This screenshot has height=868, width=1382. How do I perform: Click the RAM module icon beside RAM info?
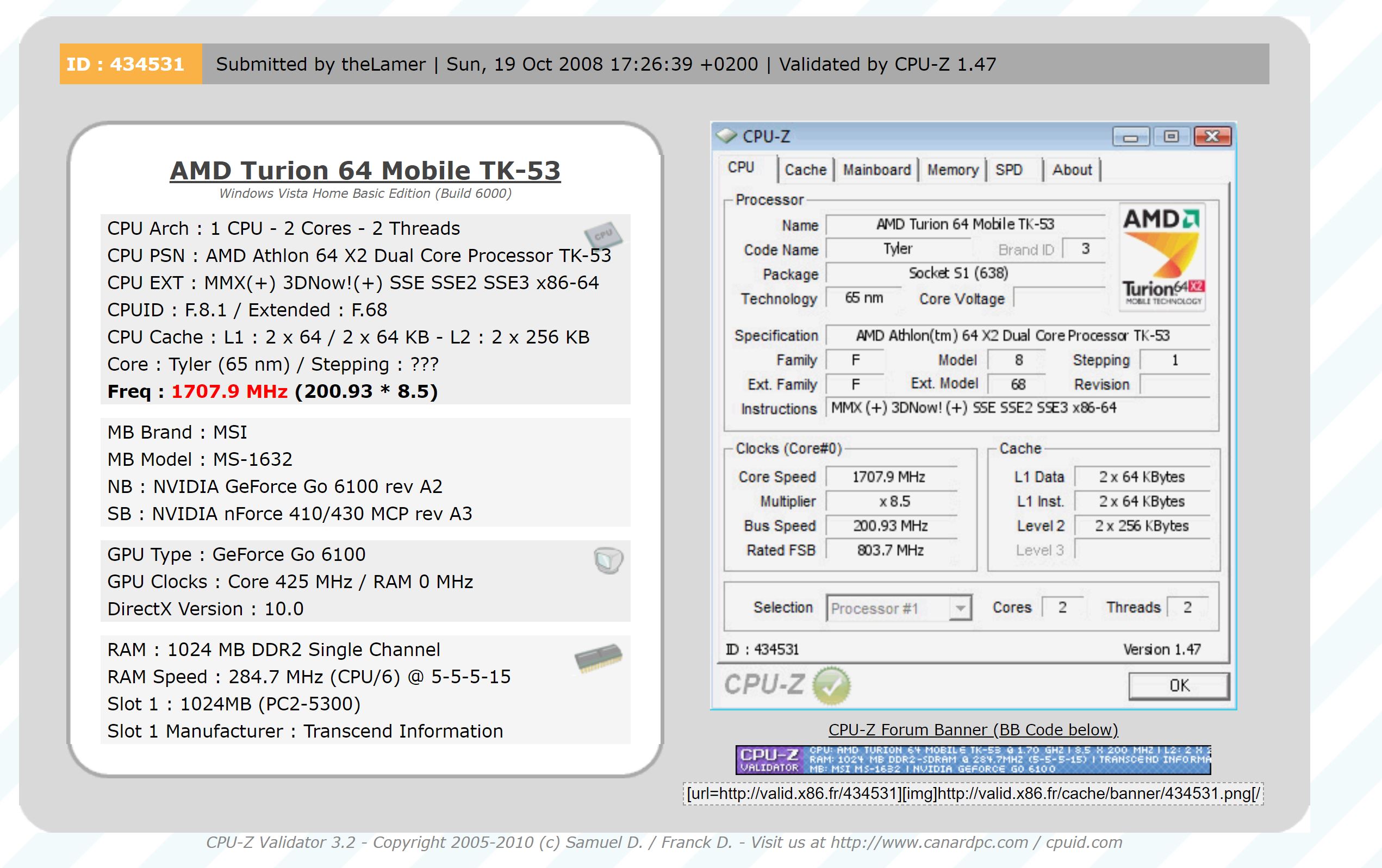[x=599, y=658]
